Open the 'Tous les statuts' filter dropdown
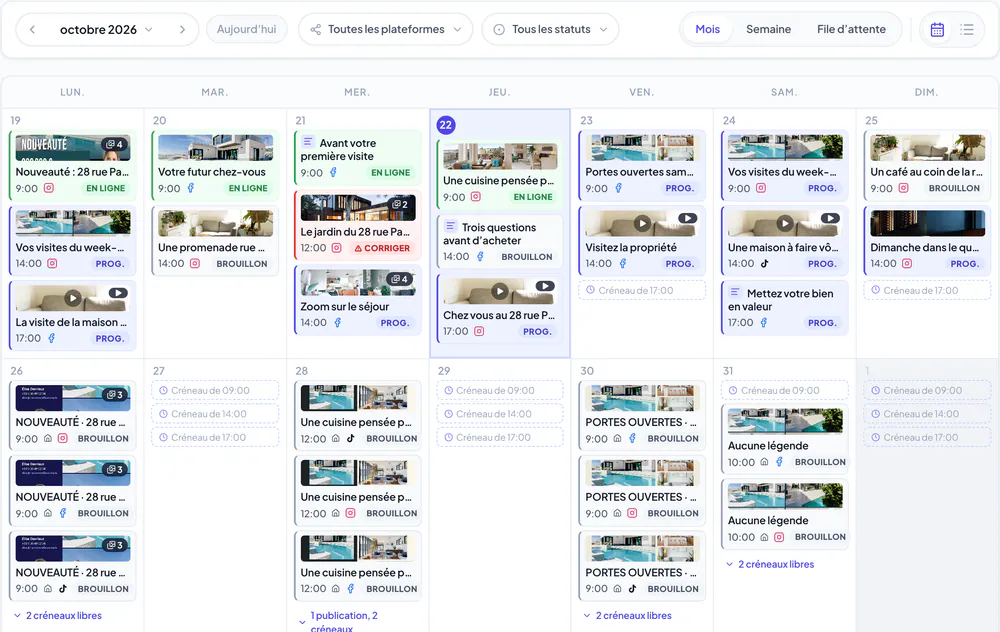1000x632 pixels. click(550, 29)
